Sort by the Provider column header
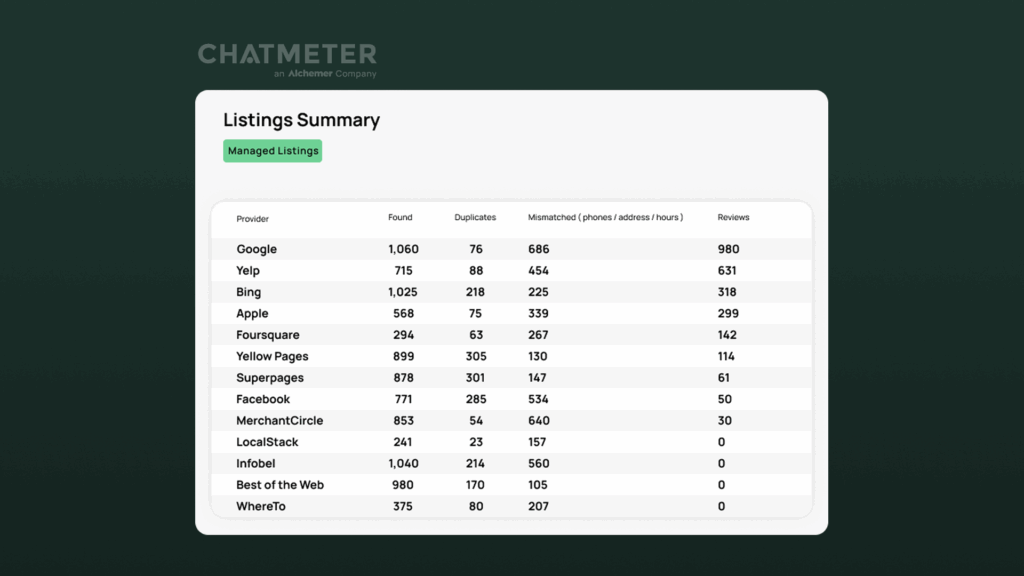 [x=252, y=218]
